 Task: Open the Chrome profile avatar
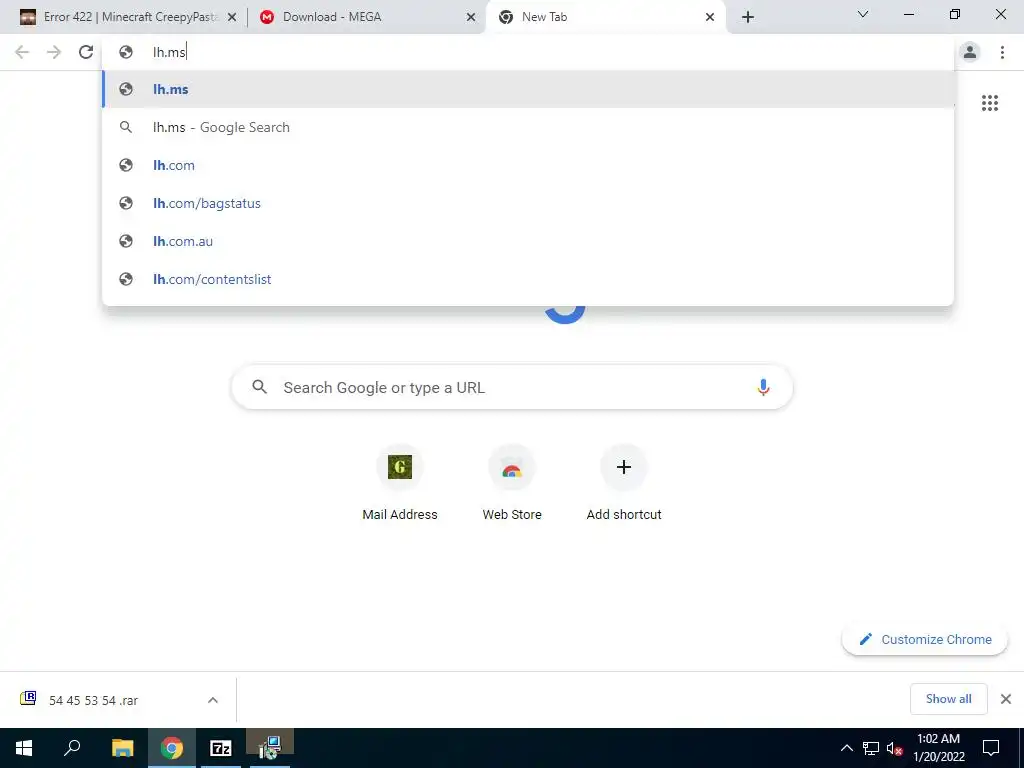click(970, 52)
